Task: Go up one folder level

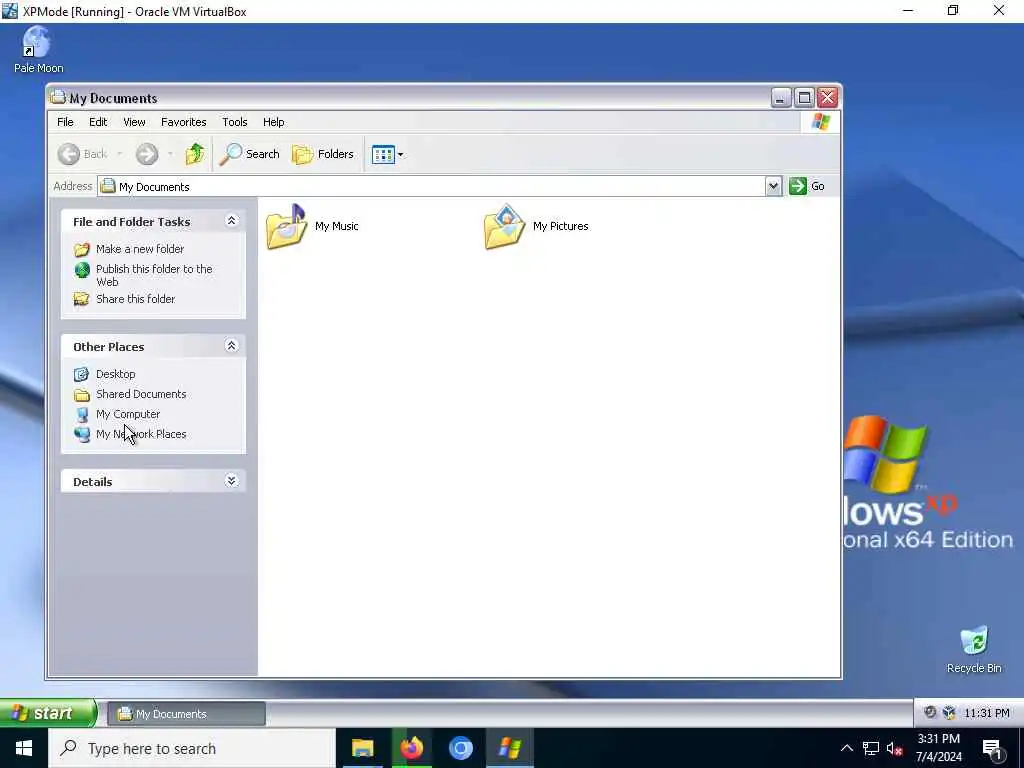Action: (x=194, y=154)
